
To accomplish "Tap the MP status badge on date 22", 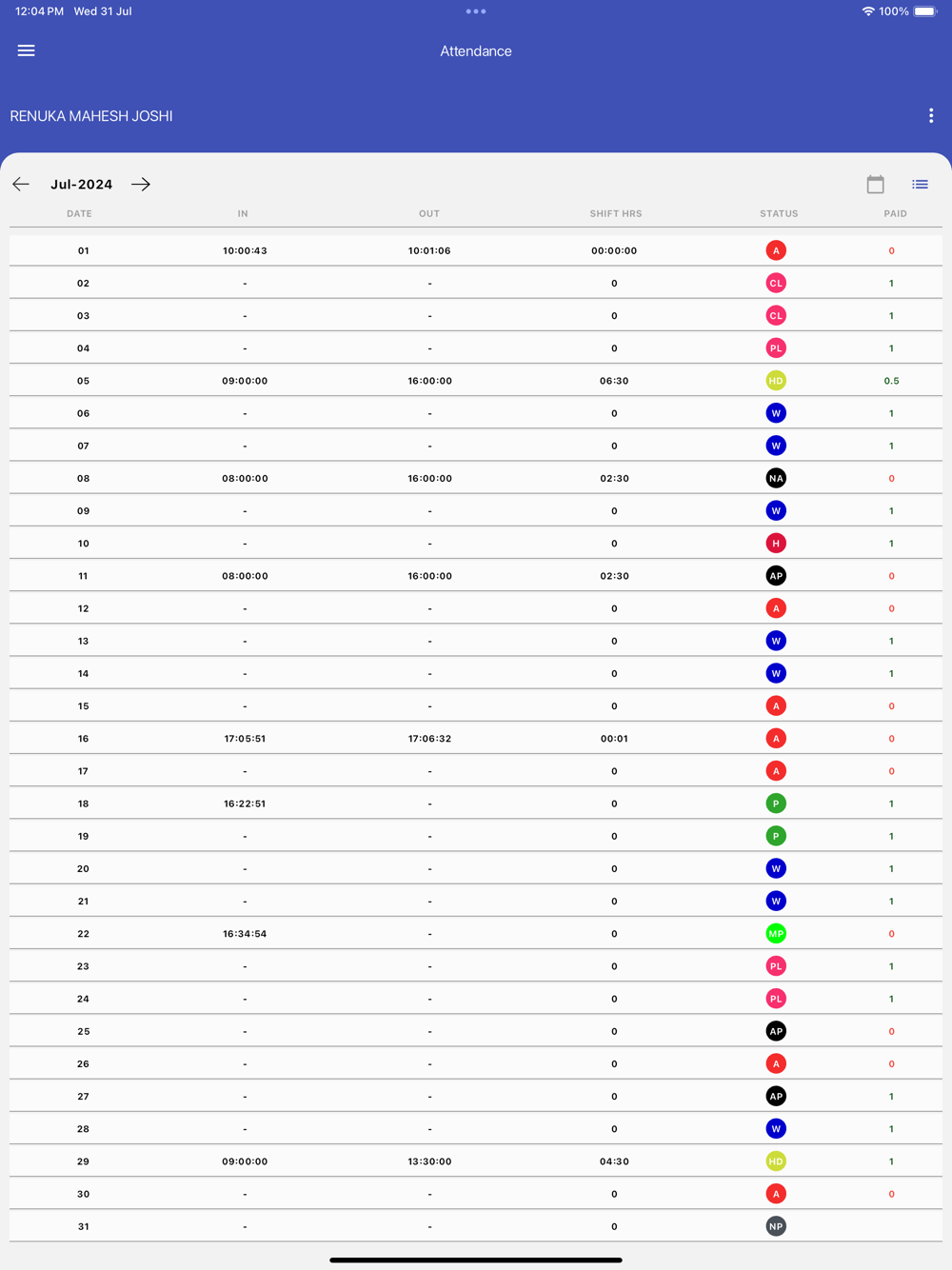I will click(776, 934).
